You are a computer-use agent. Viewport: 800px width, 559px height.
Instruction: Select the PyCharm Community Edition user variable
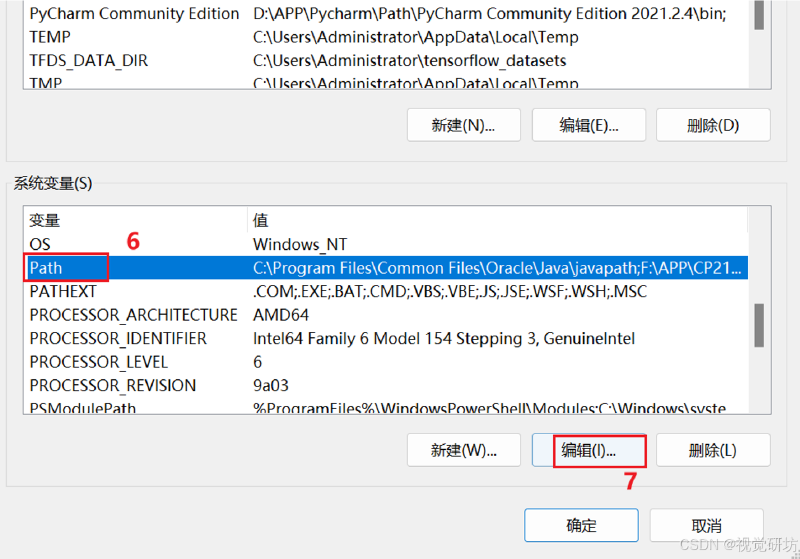click(386, 13)
